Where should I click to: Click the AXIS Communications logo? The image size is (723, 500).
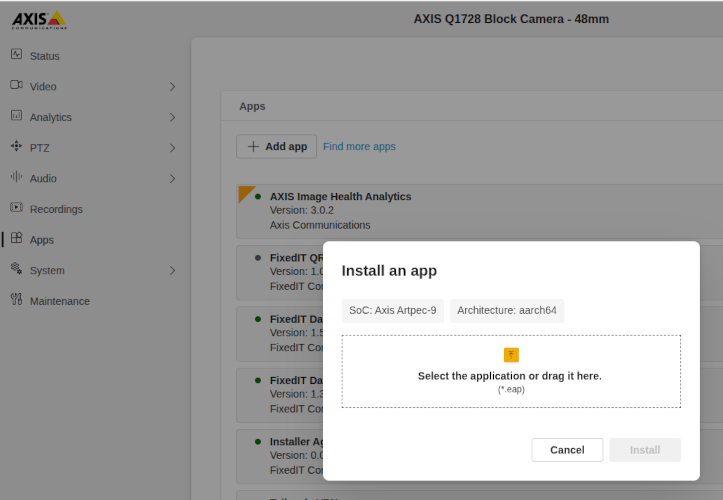point(39,20)
